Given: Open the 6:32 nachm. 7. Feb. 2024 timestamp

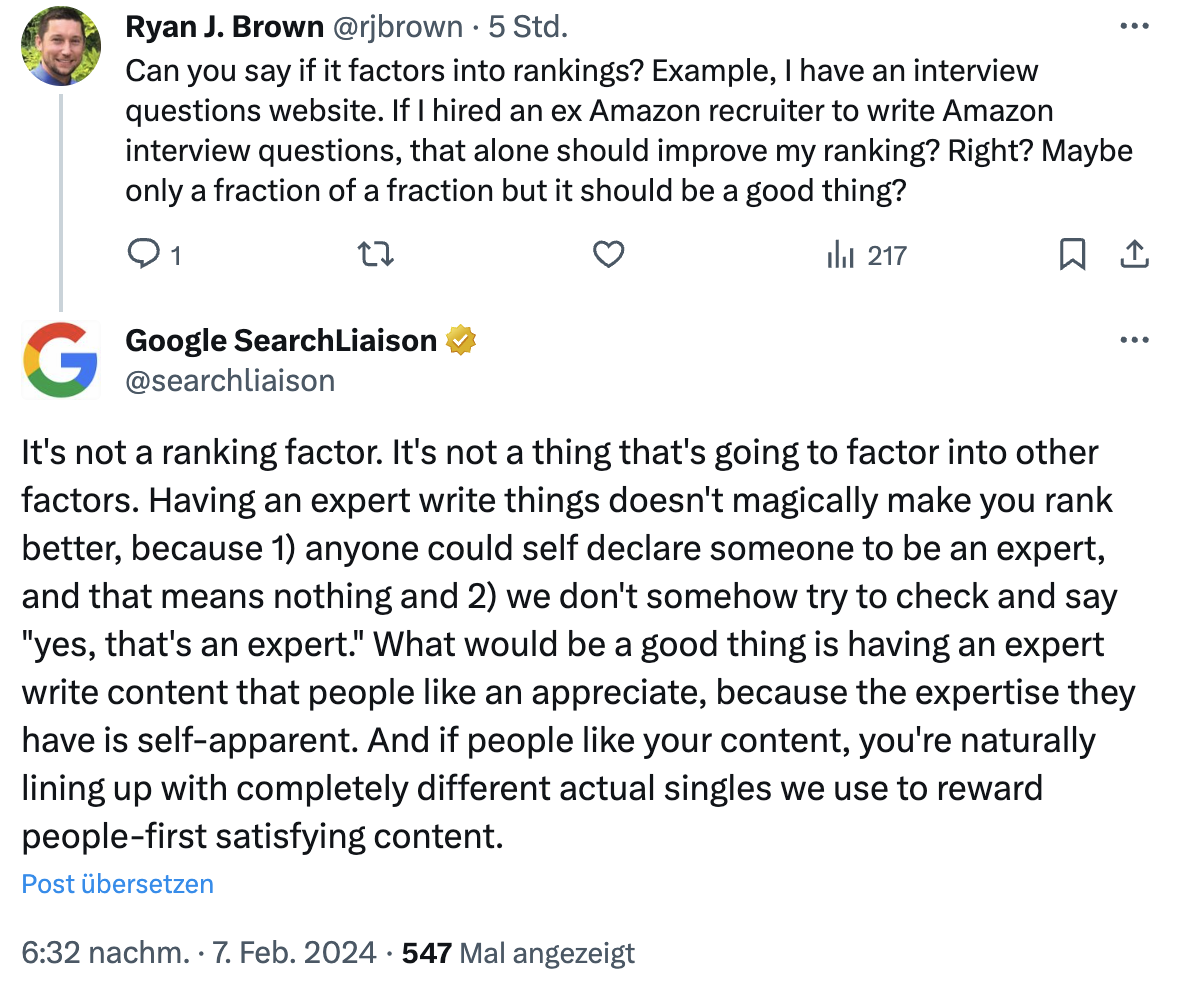Looking at the screenshot, I should tap(198, 953).
